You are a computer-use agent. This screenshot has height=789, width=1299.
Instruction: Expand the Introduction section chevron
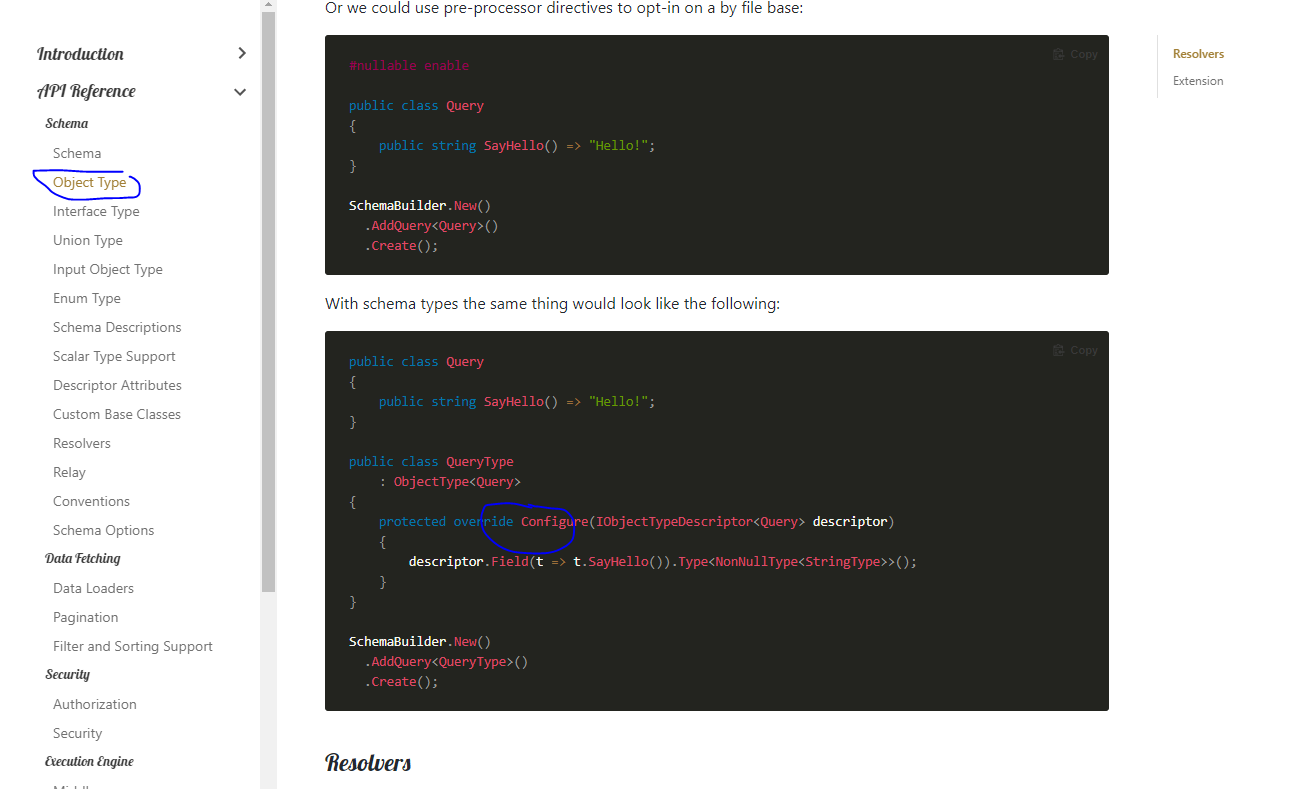click(x=240, y=54)
